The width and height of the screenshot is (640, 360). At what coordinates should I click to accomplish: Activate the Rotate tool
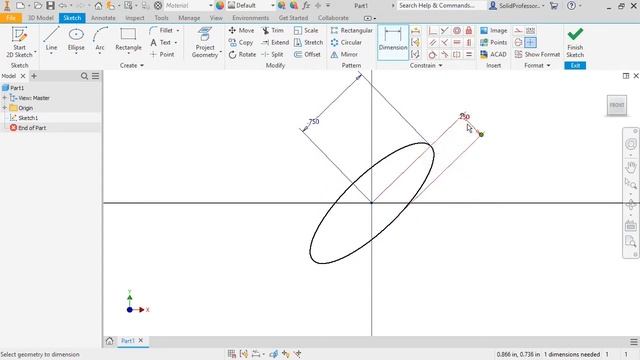242,54
